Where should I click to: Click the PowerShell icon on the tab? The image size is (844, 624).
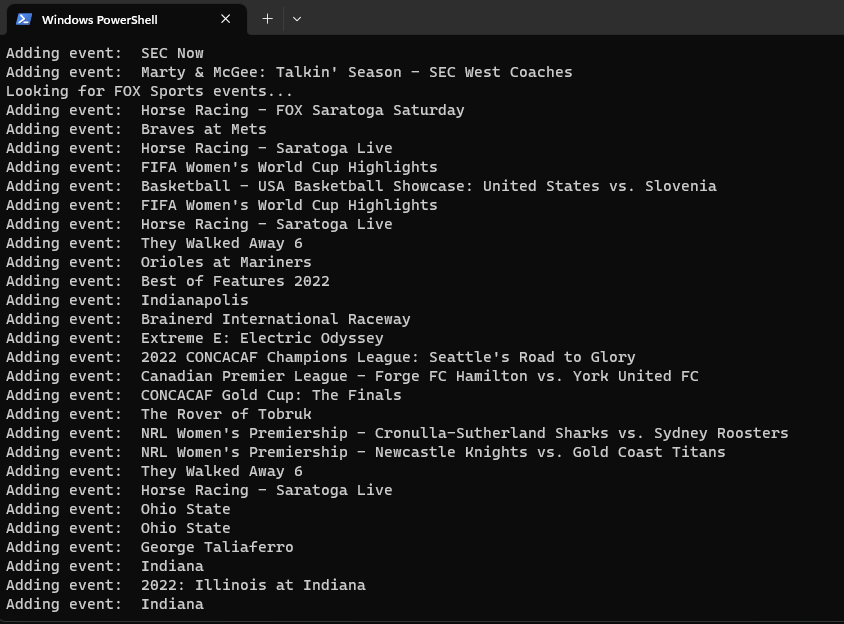pyautogui.click(x=25, y=19)
